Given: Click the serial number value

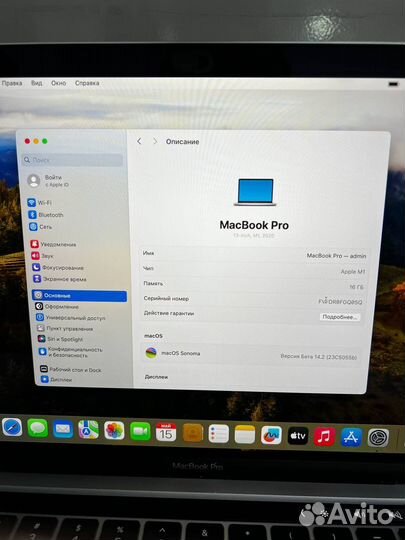Looking at the screenshot, I should [340, 302].
